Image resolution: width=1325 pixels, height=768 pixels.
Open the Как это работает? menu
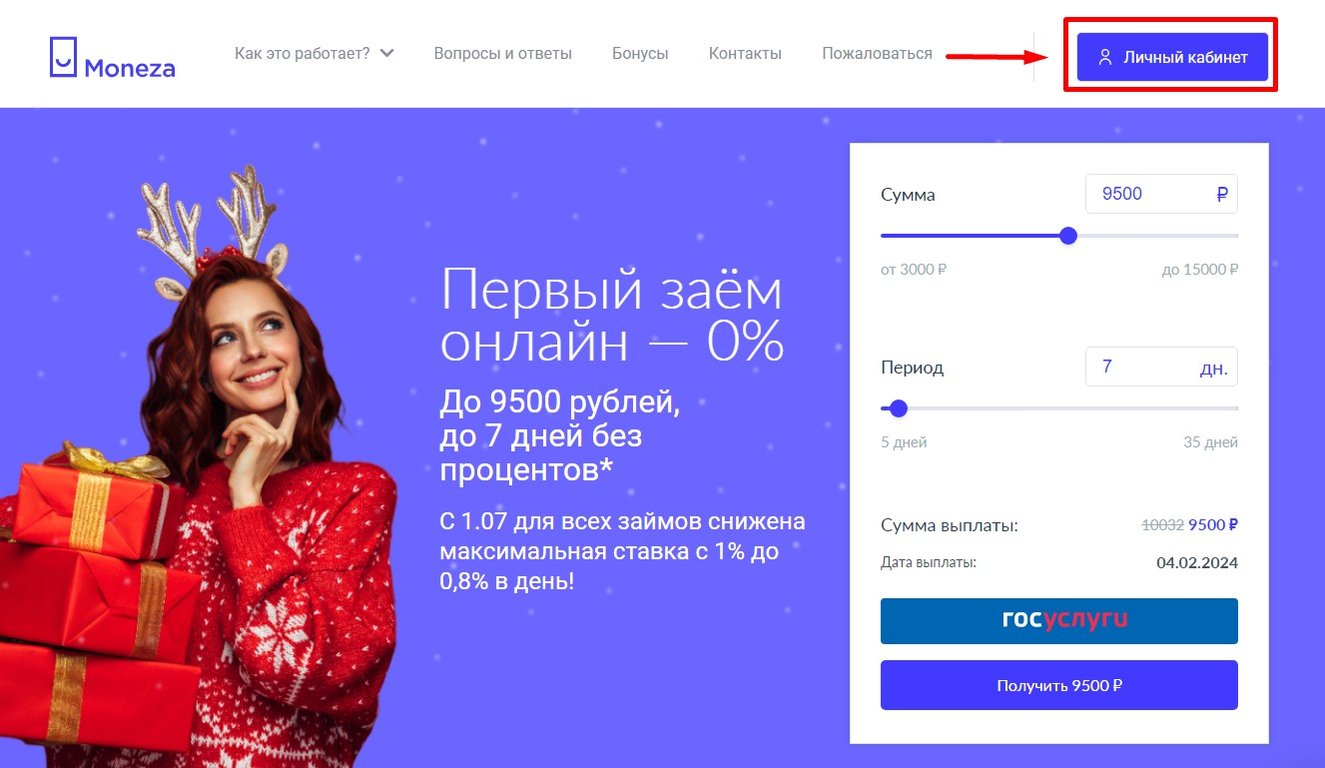pos(314,53)
